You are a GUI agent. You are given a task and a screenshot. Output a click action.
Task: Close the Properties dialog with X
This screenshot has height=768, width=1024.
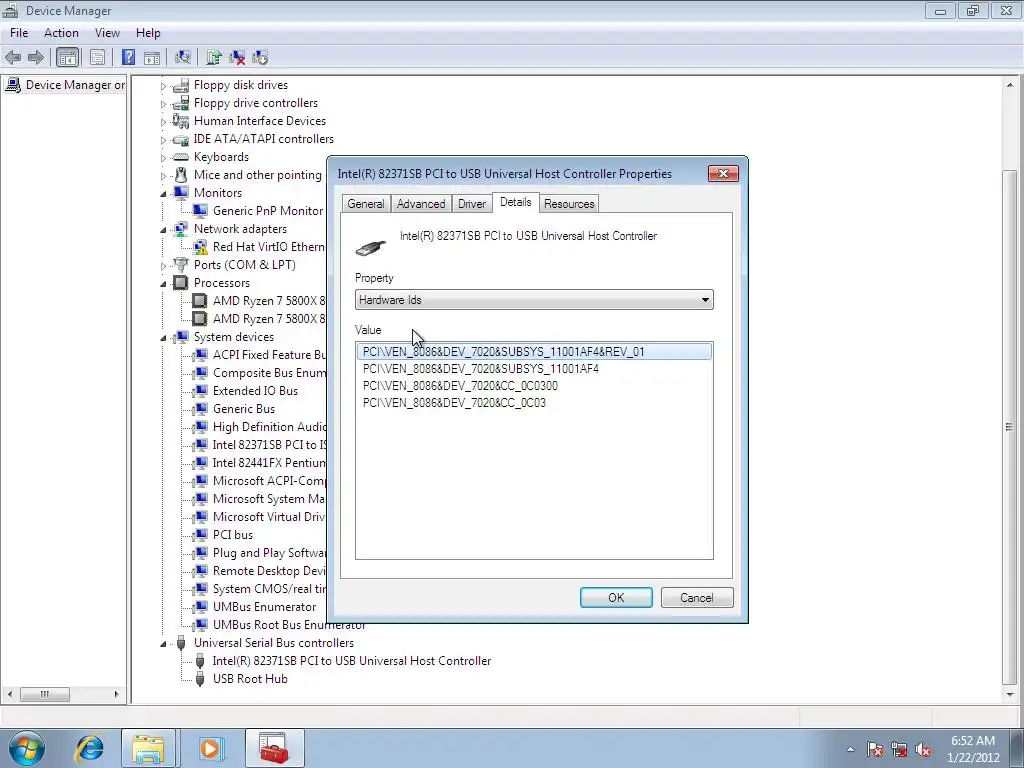click(723, 173)
